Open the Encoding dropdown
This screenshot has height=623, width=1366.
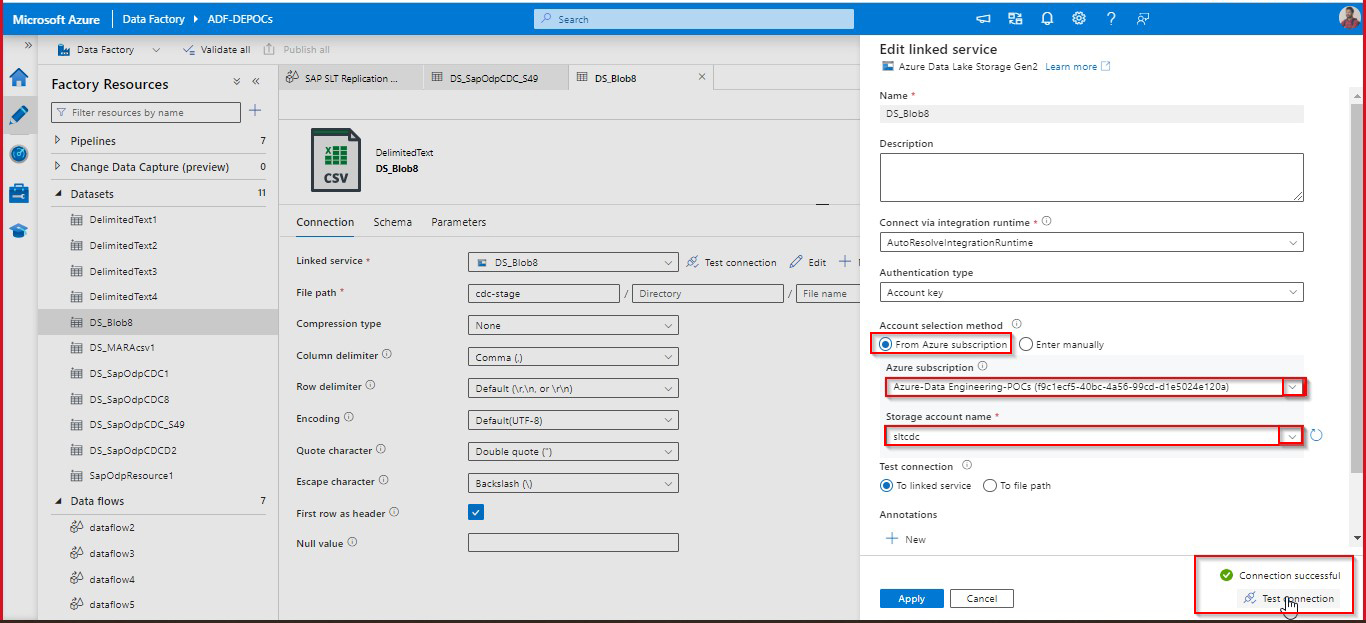click(573, 420)
